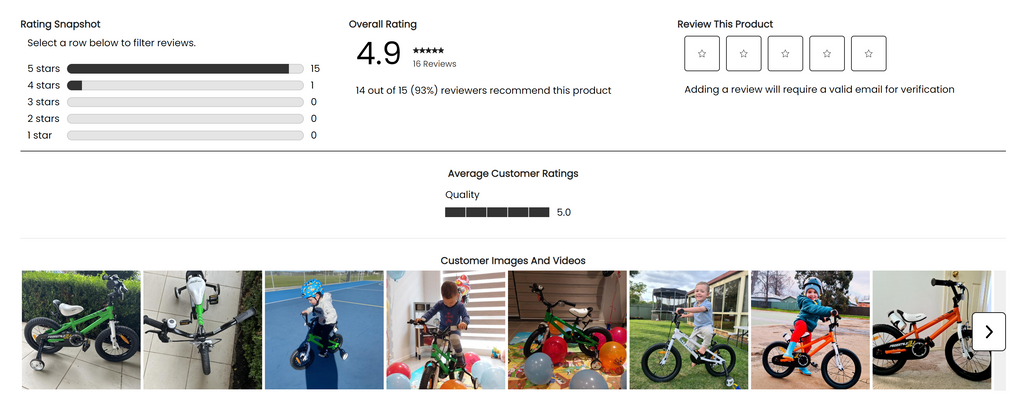Image resolution: width=1024 pixels, height=397 pixels.
Task: Show next customer images with right chevron
Action: [989, 332]
